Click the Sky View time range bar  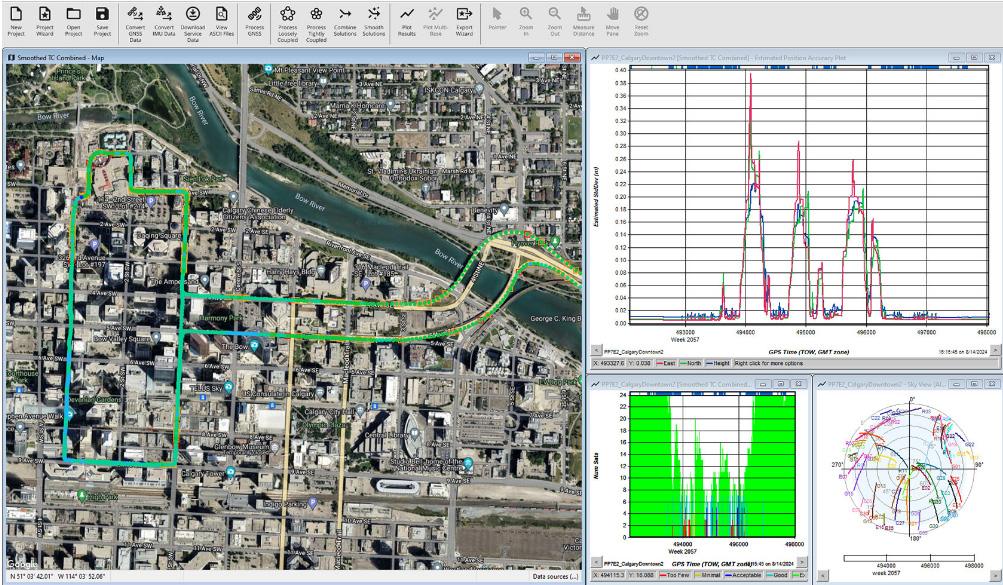[x=910, y=558]
